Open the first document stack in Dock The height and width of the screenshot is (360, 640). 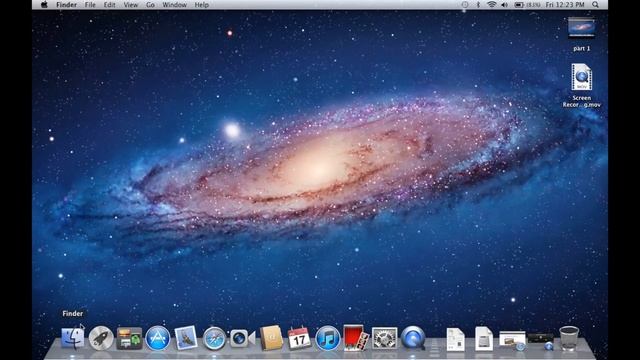coord(455,339)
